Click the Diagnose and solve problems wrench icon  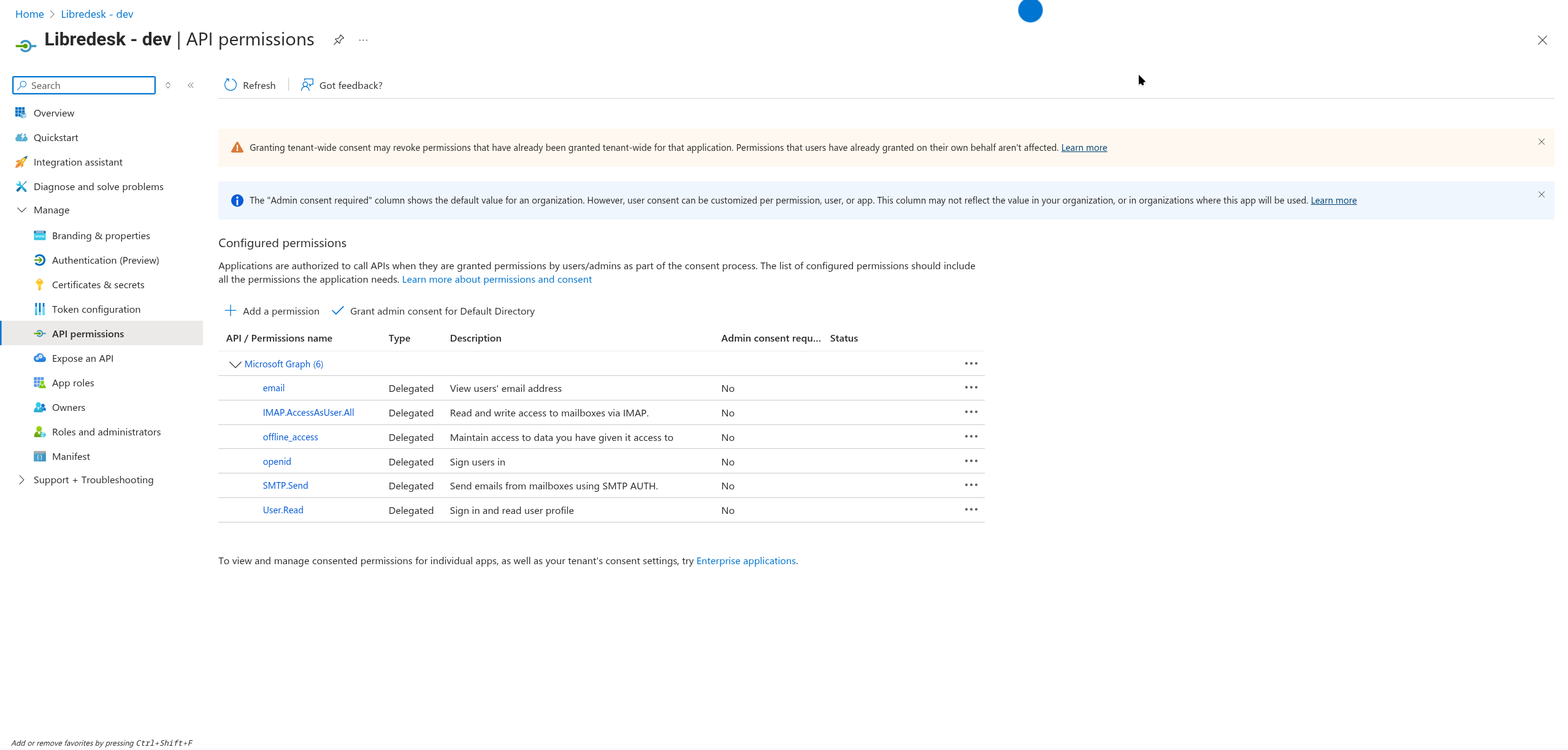pyautogui.click(x=21, y=186)
